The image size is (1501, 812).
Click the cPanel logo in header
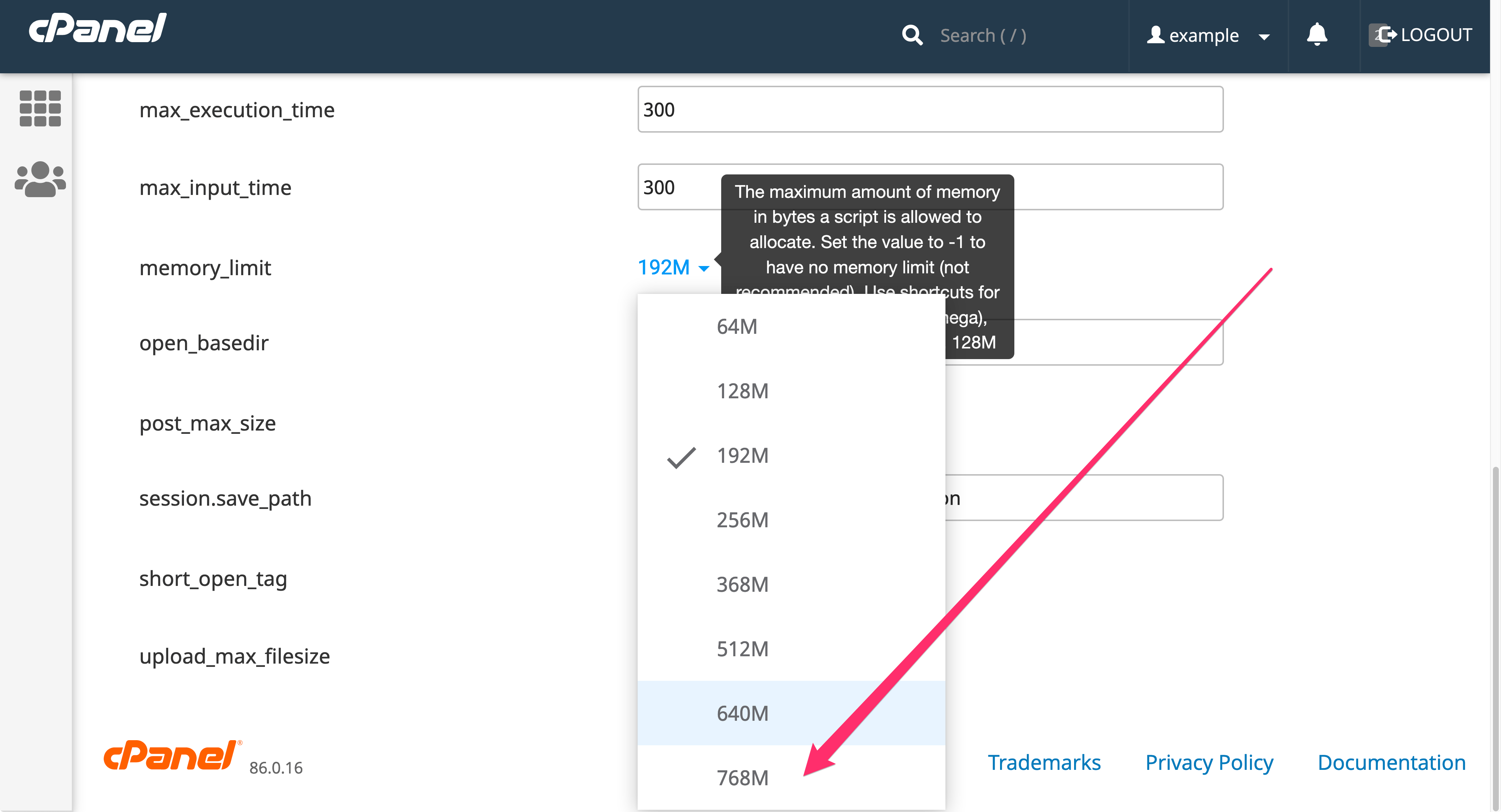97,28
